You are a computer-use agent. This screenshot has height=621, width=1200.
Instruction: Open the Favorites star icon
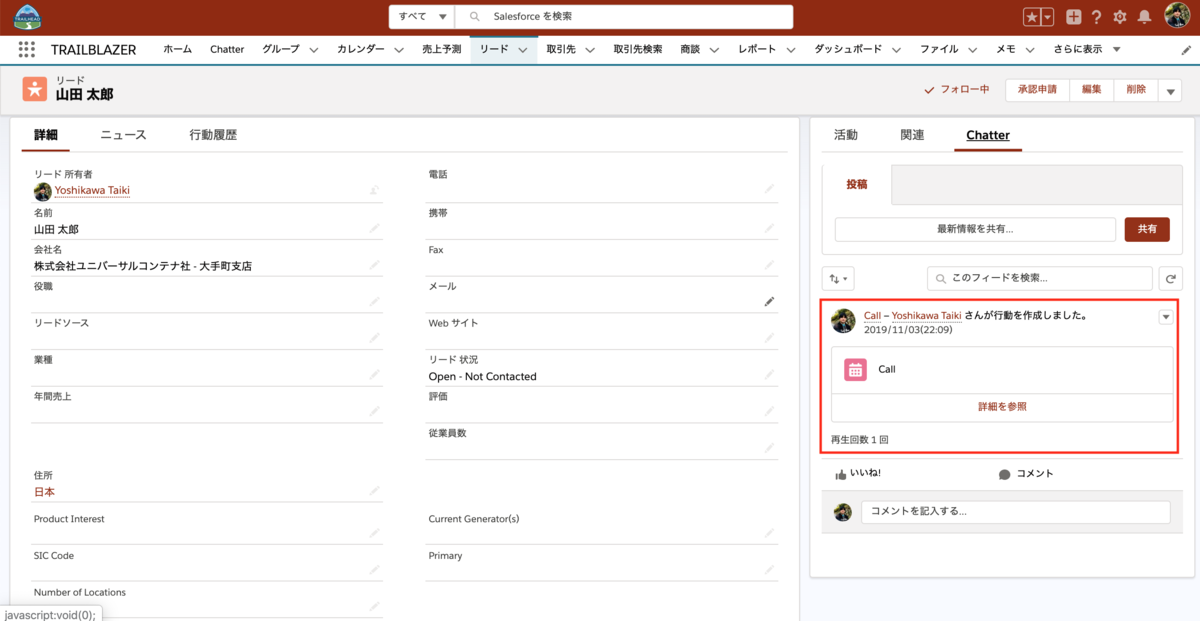coord(1032,17)
